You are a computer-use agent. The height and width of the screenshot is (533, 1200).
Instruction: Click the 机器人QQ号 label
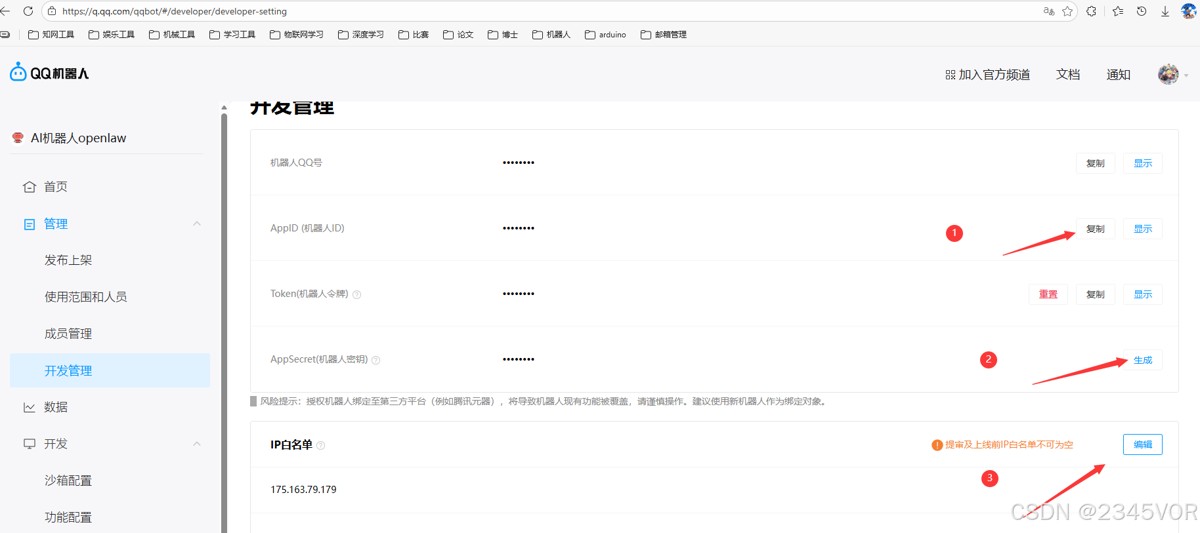[296, 162]
